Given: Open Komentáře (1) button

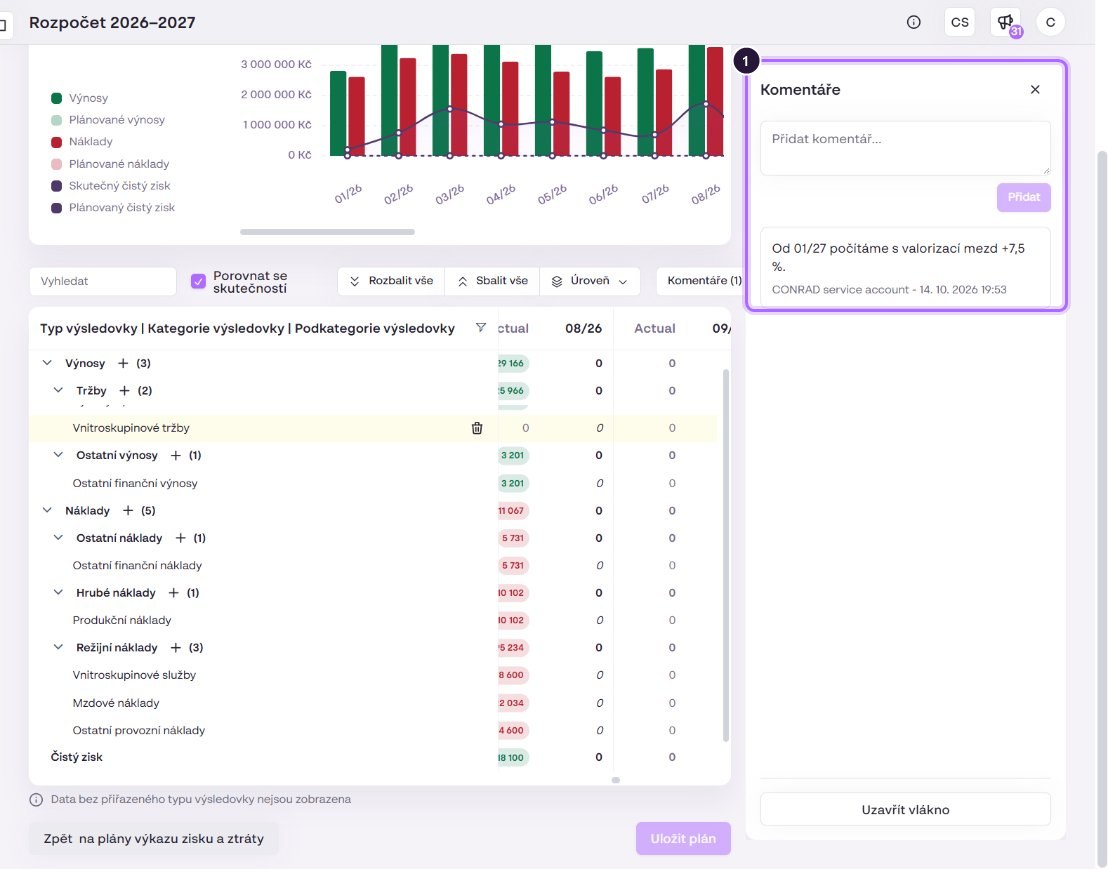Looking at the screenshot, I should pos(701,281).
